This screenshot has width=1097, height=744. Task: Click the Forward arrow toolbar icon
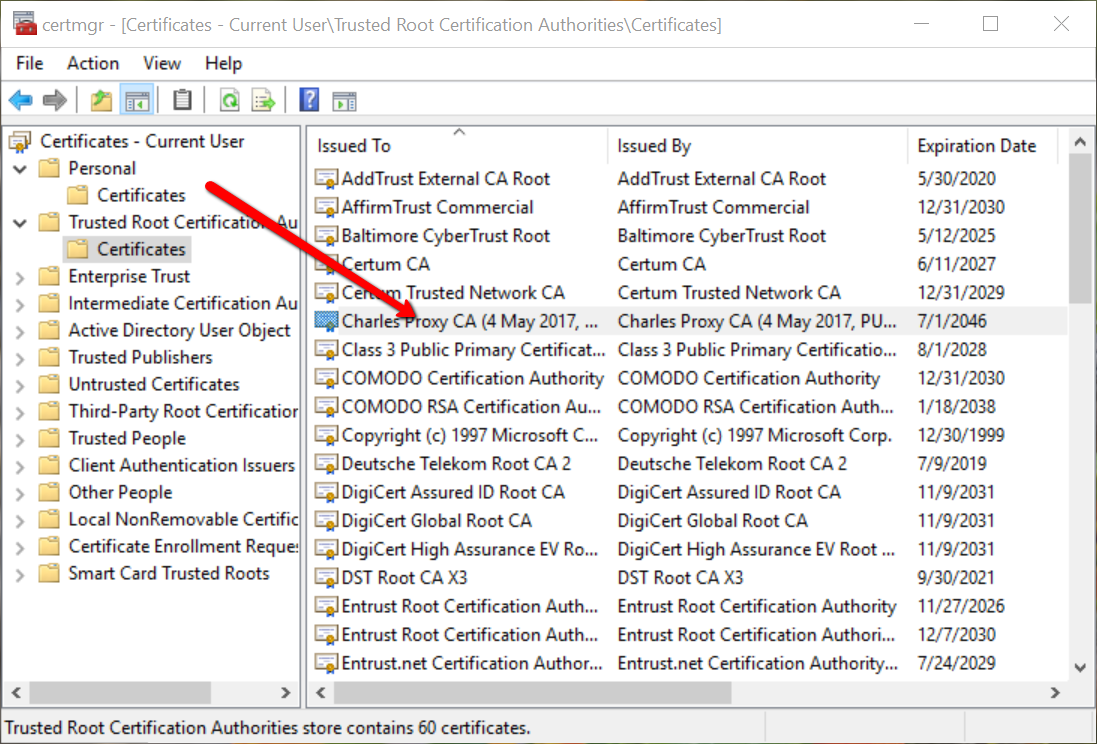(55, 101)
